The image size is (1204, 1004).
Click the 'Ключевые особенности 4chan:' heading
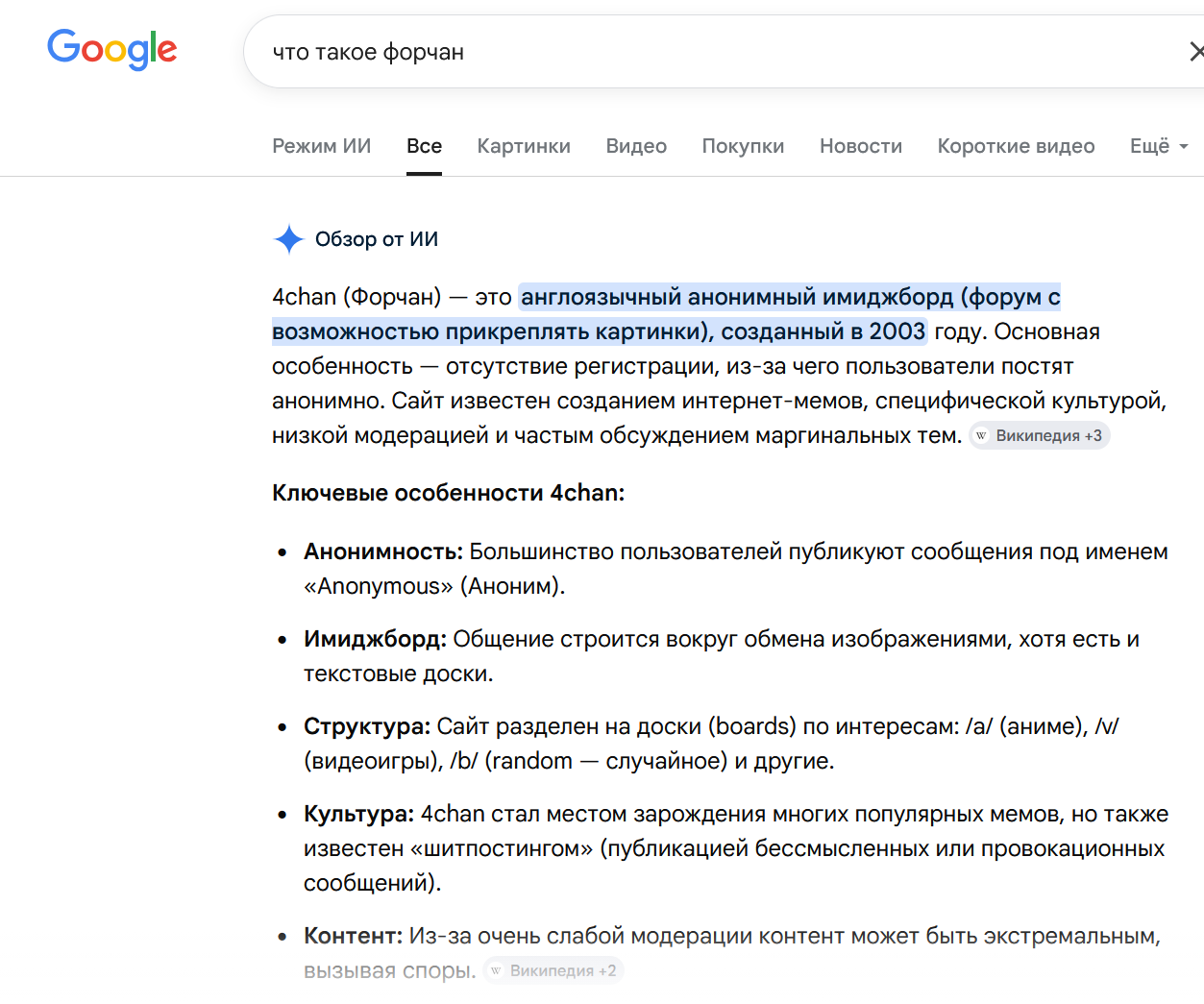448,493
